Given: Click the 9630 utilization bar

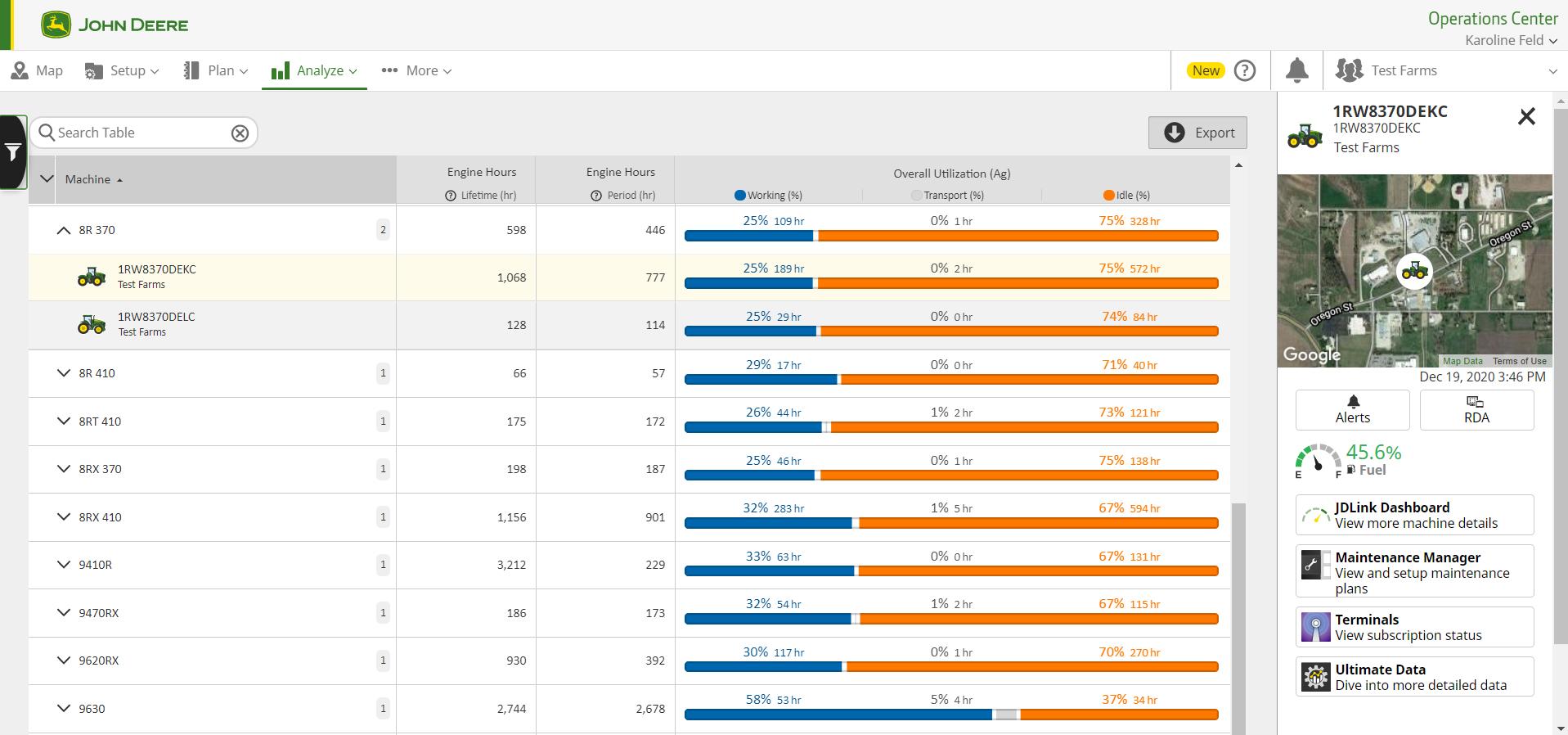Looking at the screenshot, I should (x=951, y=715).
